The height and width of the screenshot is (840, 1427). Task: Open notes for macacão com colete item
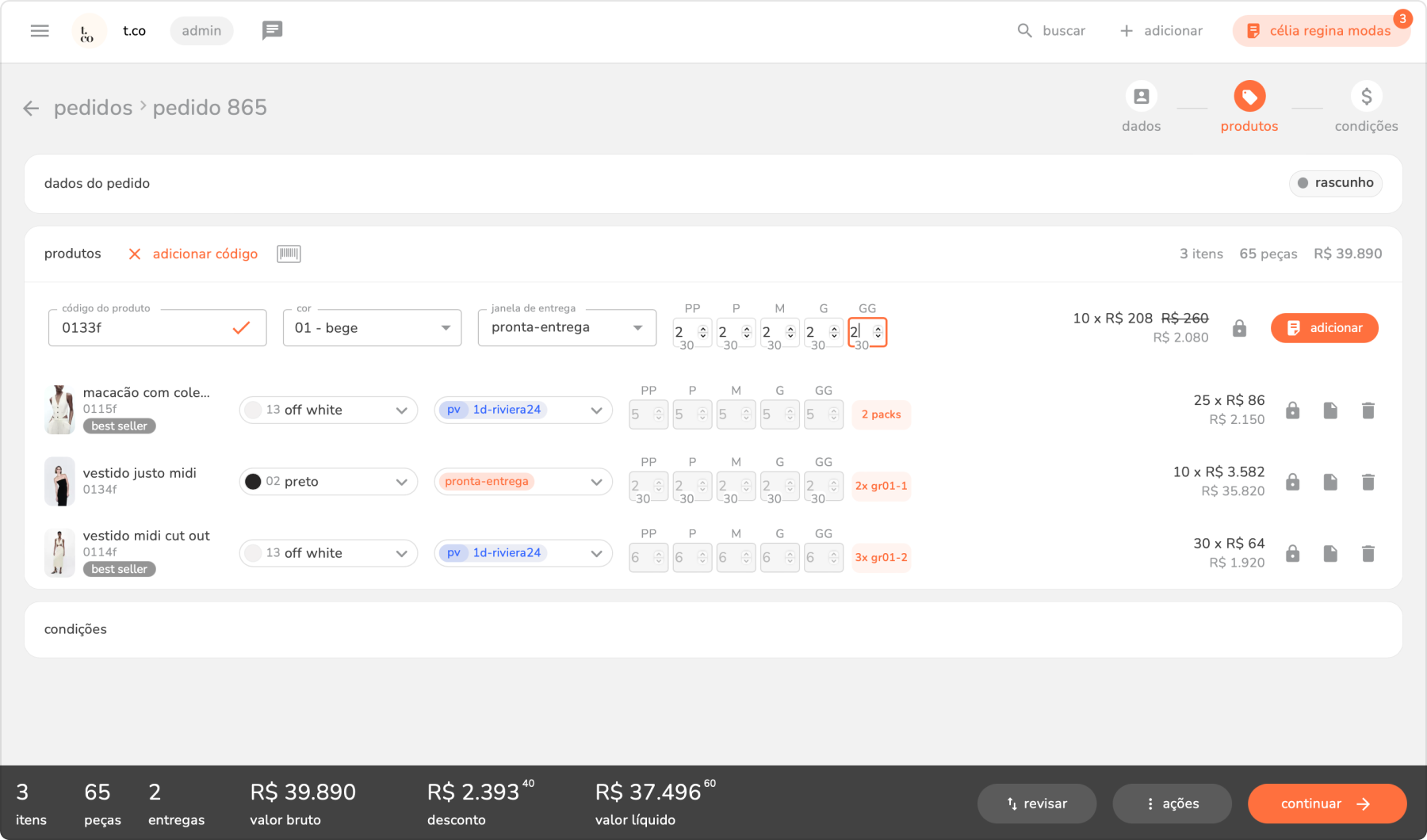click(x=1329, y=410)
